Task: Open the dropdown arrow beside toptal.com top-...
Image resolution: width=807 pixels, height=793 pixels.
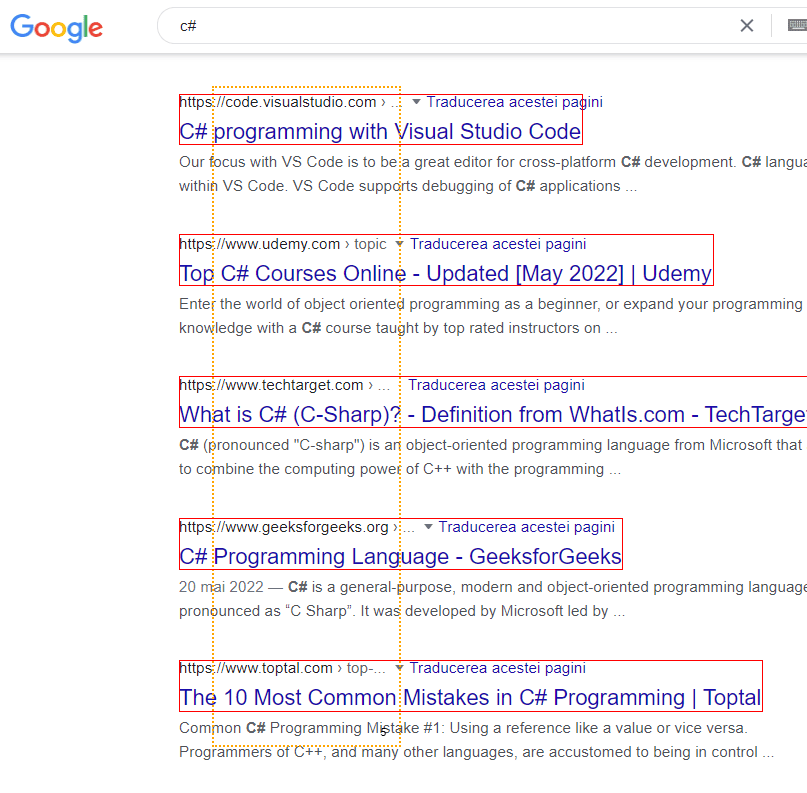Action: (x=399, y=668)
